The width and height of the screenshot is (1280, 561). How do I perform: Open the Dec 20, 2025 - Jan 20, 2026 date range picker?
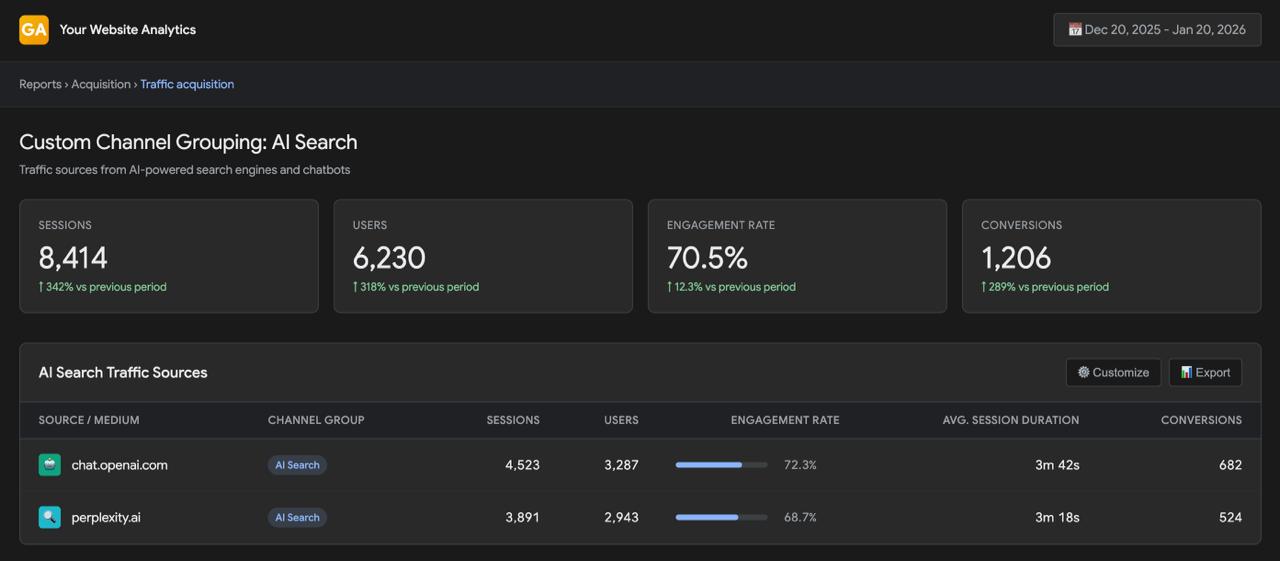tap(1157, 30)
